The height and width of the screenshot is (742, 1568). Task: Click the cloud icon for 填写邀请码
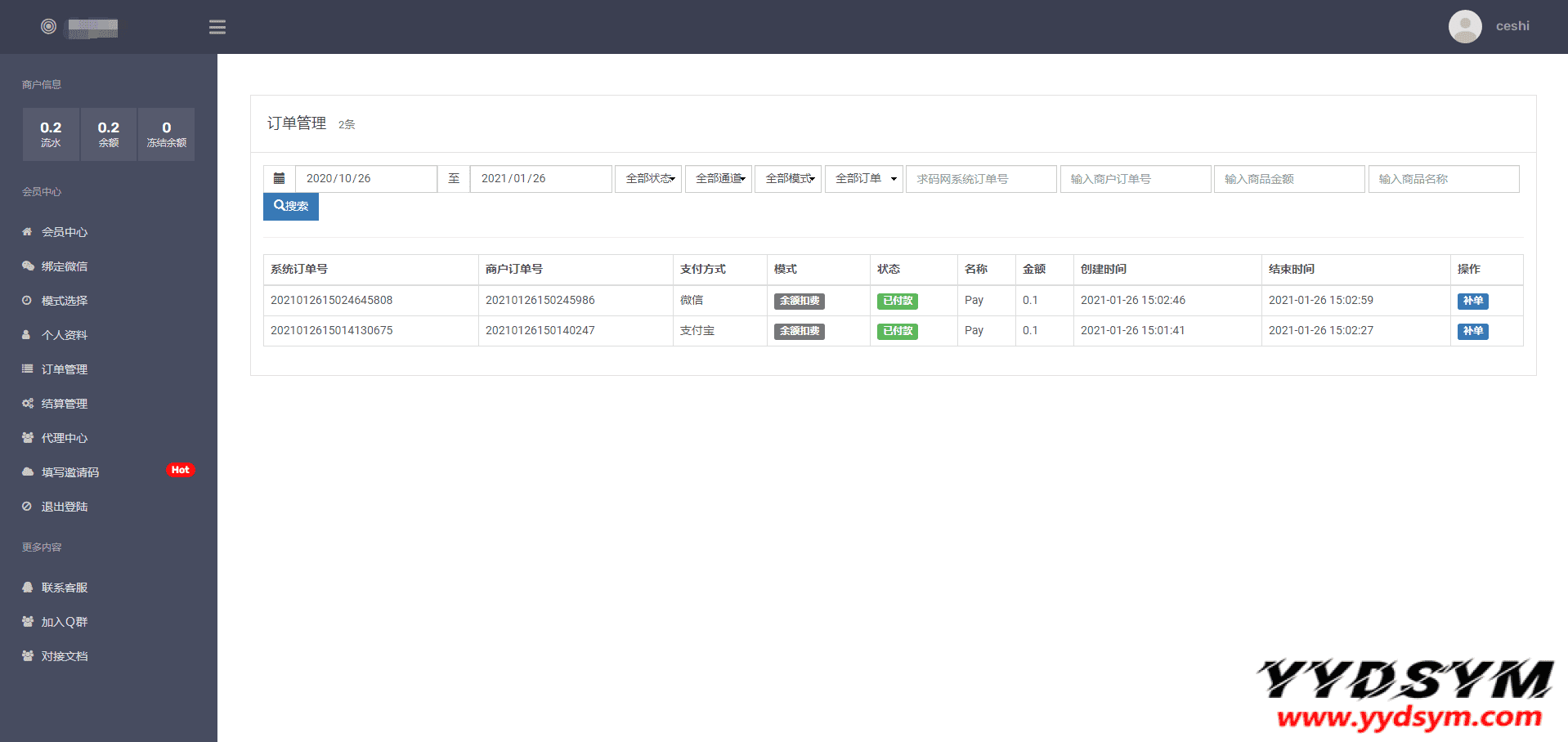[27, 472]
